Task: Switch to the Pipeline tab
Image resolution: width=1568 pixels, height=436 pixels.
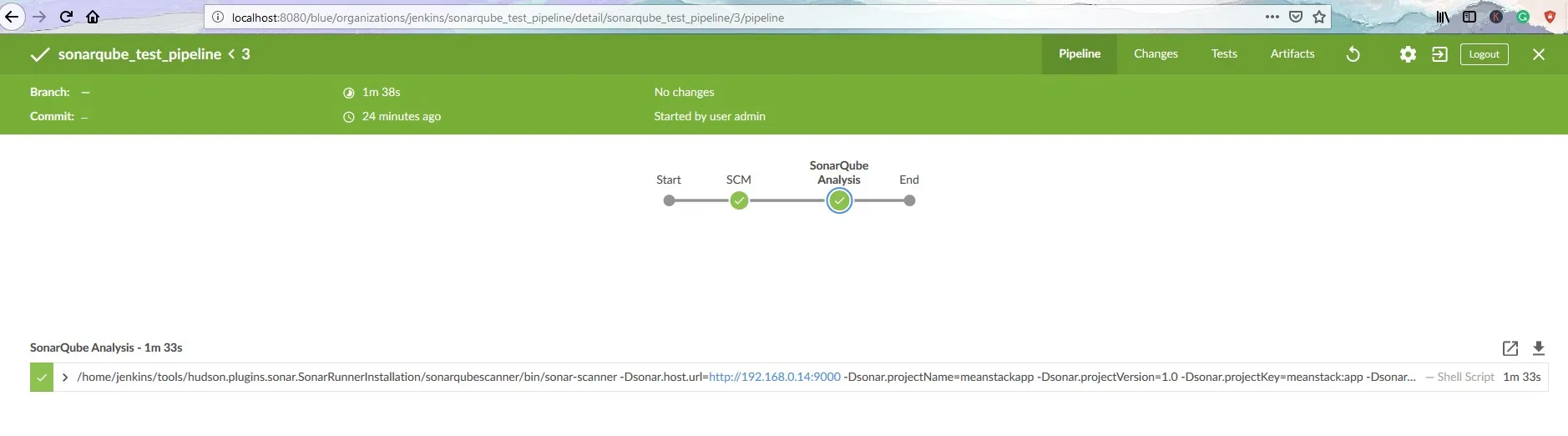Action: pyautogui.click(x=1080, y=53)
